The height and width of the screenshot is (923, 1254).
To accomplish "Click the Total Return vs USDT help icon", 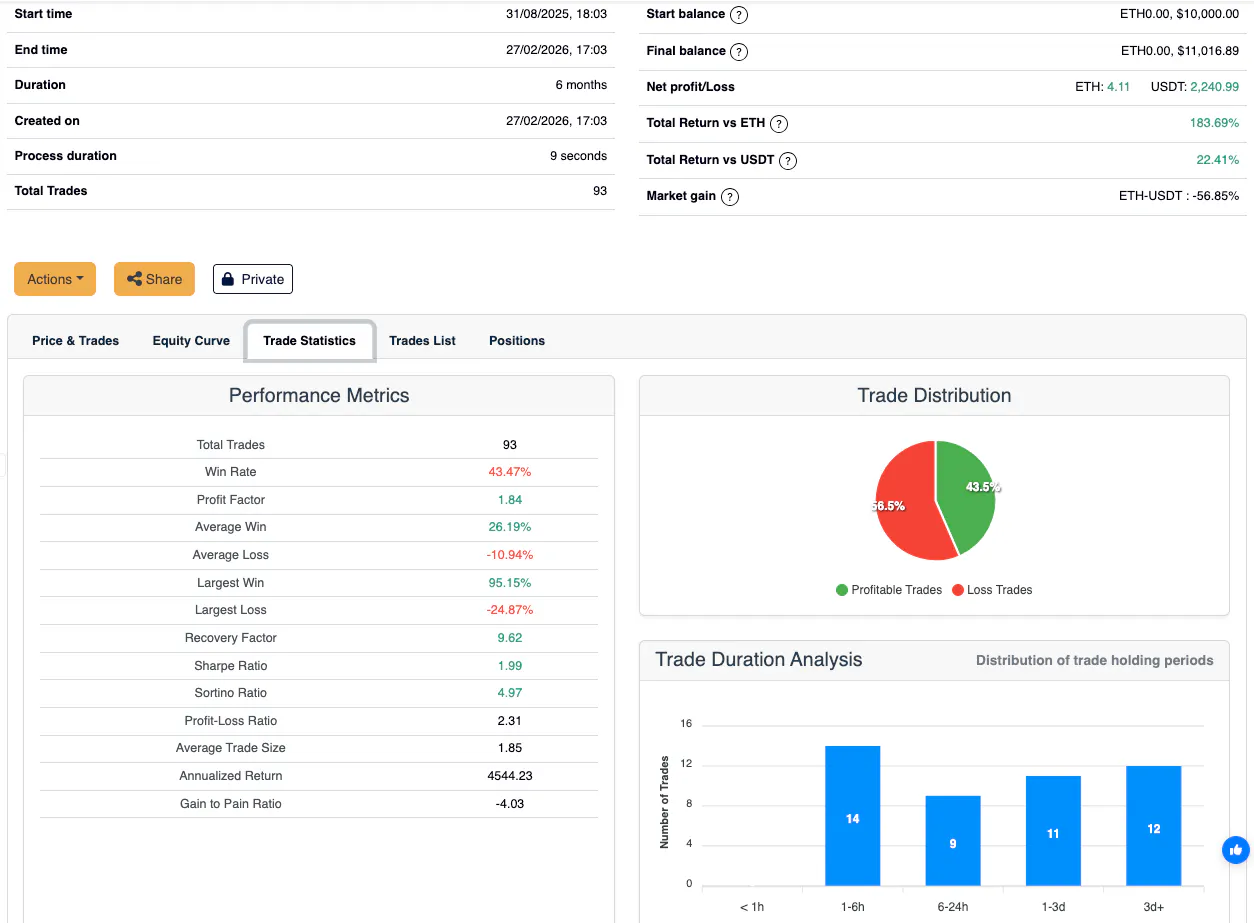I will (788, 160).
